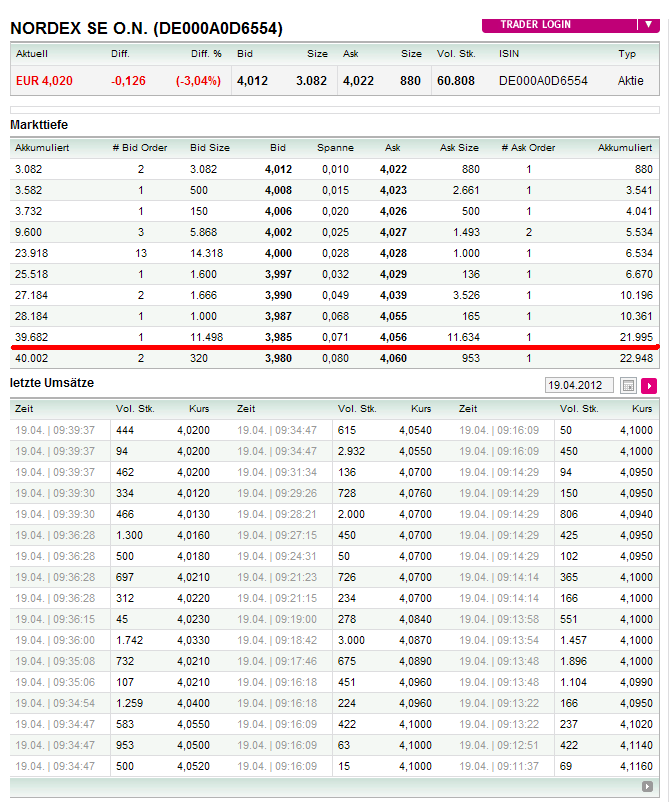Screen dimensions: 671x808
Task: Click trade time 19.04. | 09:36:00
Action: point(55,641)
